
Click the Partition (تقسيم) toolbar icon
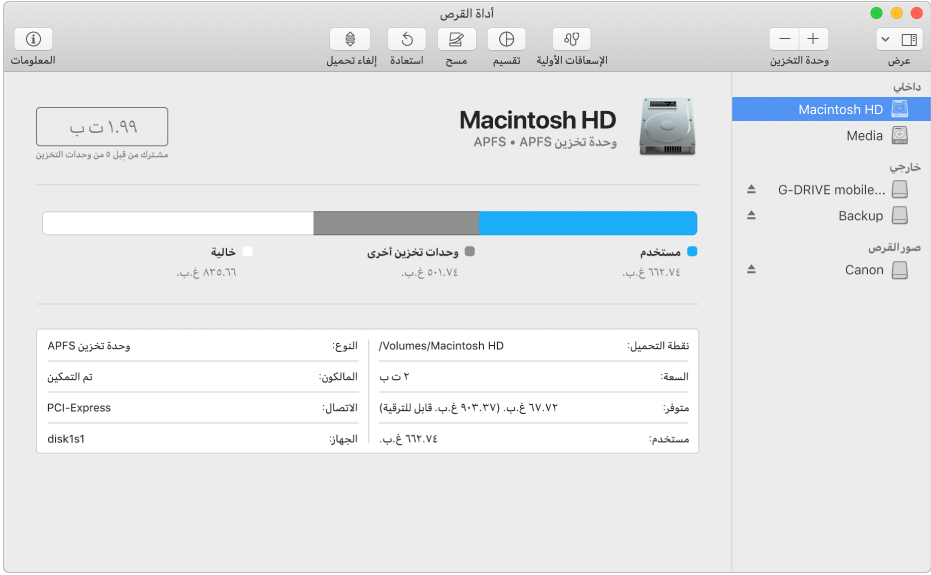tap(506, 39)
